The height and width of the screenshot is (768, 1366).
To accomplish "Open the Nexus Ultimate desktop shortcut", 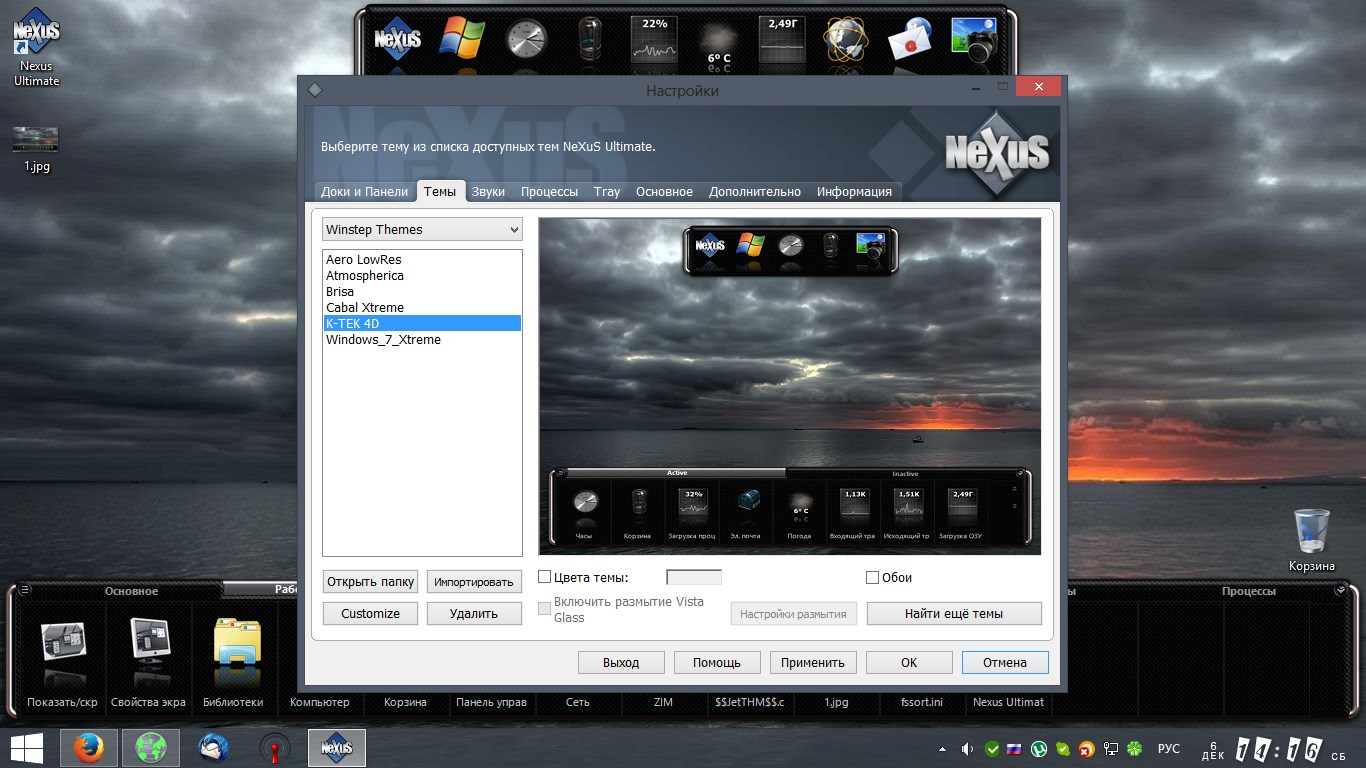I will (x=36, y=47).
